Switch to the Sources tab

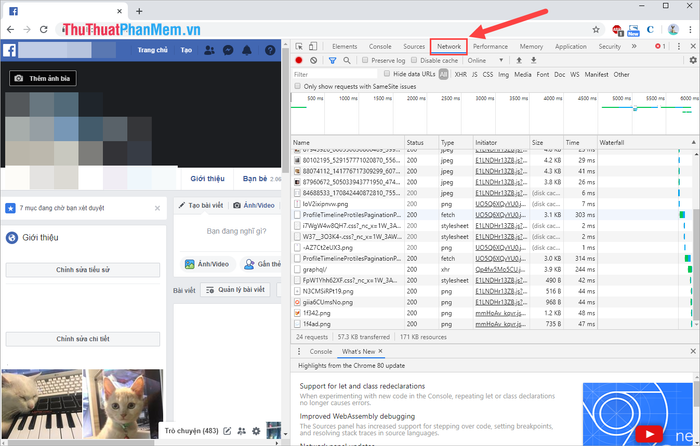[414, 46]
